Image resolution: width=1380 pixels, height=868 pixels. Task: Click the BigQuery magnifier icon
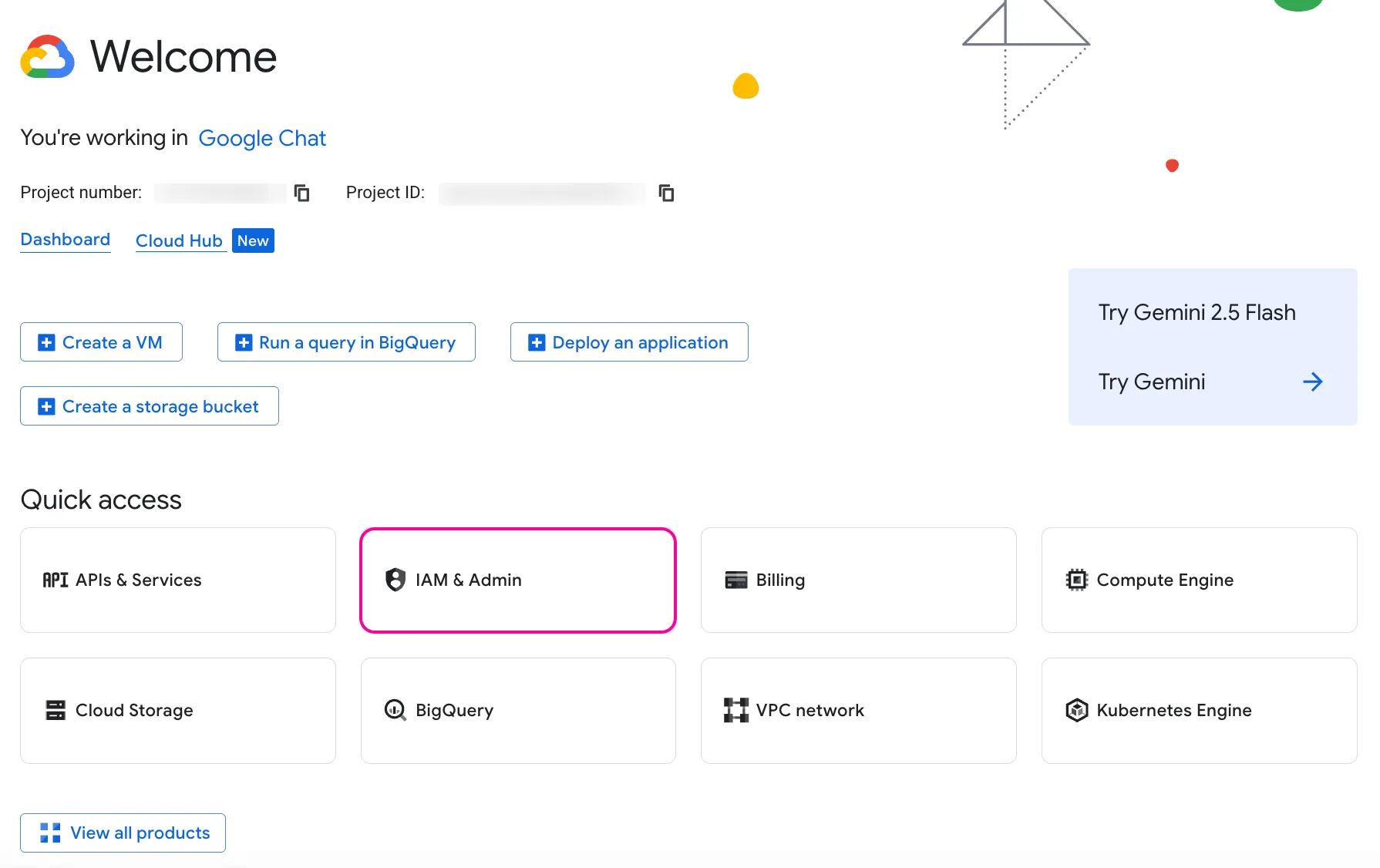pyautogui.click(x=395, y=710)
